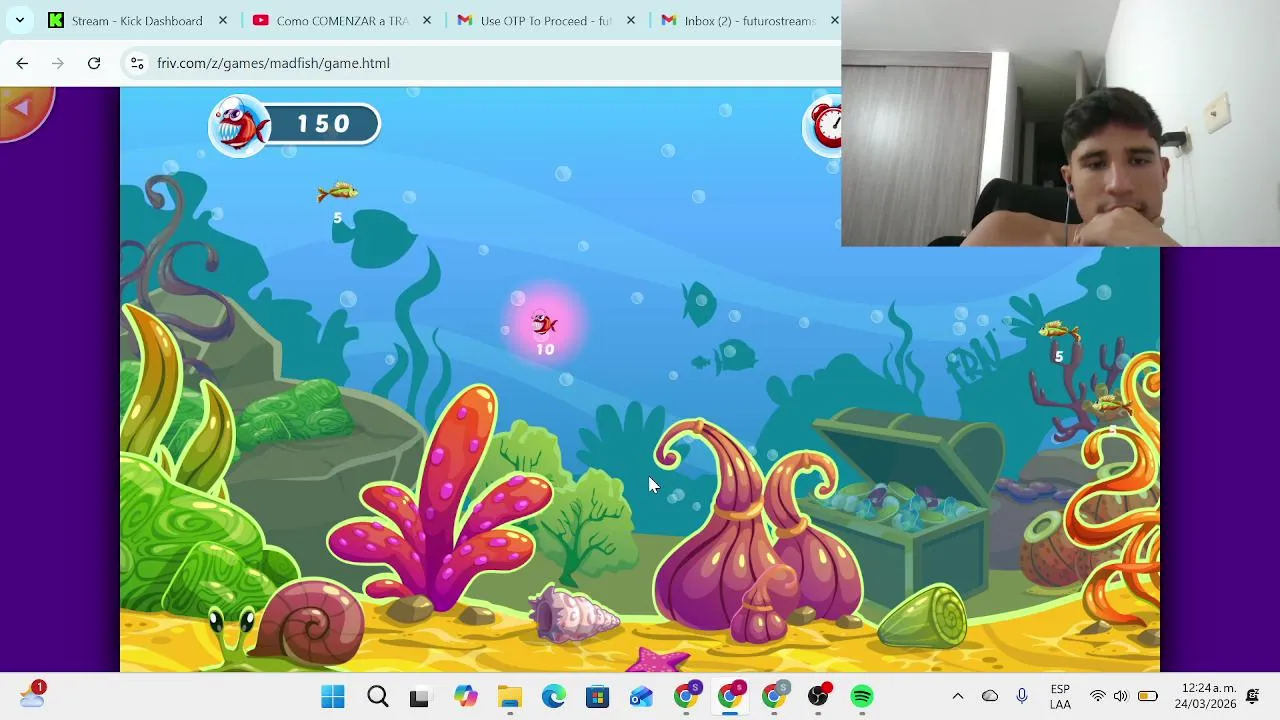Open the OneDrive cloud tray icon
Viewport: 1280px width, 720px height.
(x=990, y=696)
